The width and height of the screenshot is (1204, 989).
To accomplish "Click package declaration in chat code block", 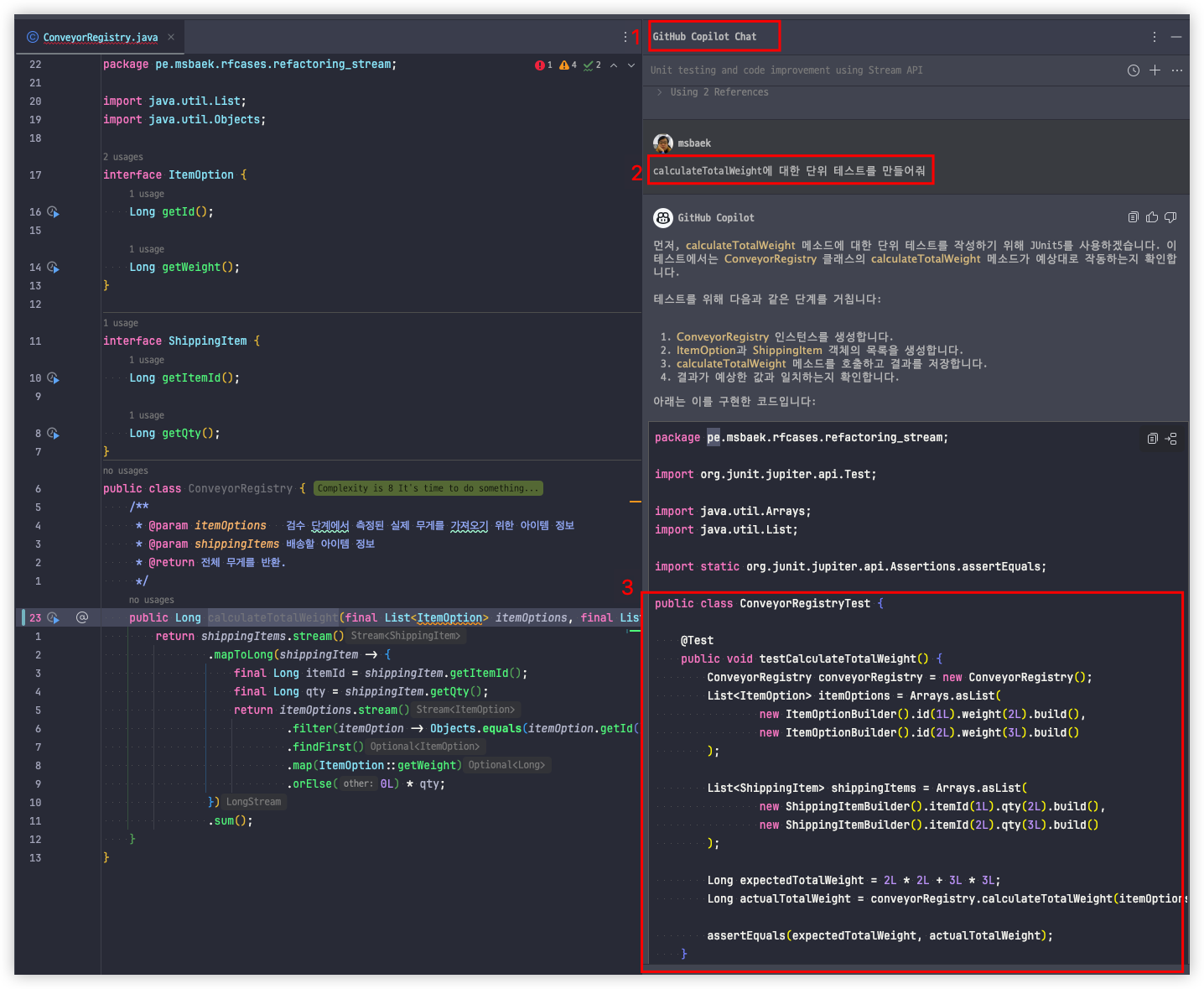I will 802,438.
